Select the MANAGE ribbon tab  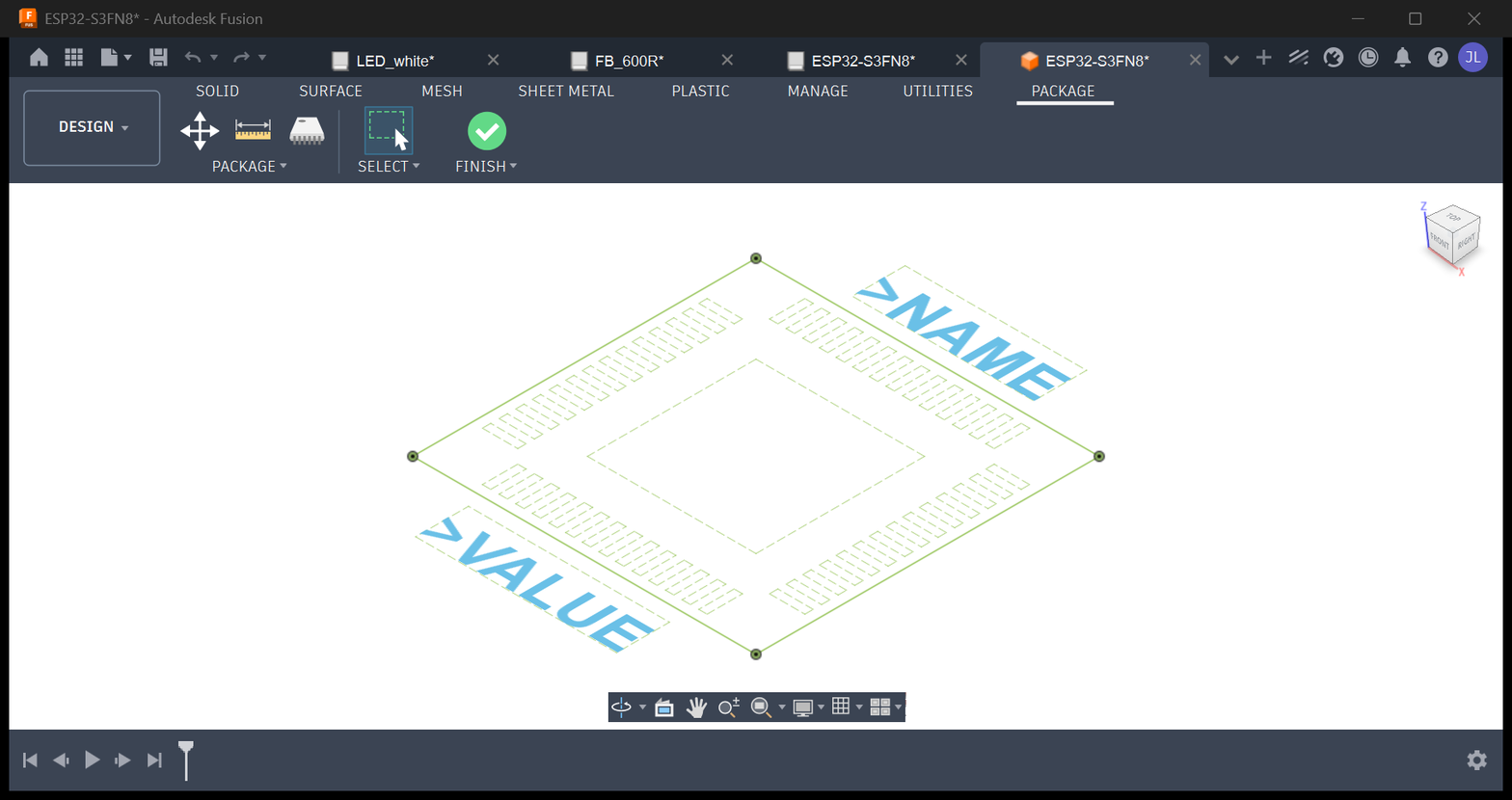click(x=818, y=91)
